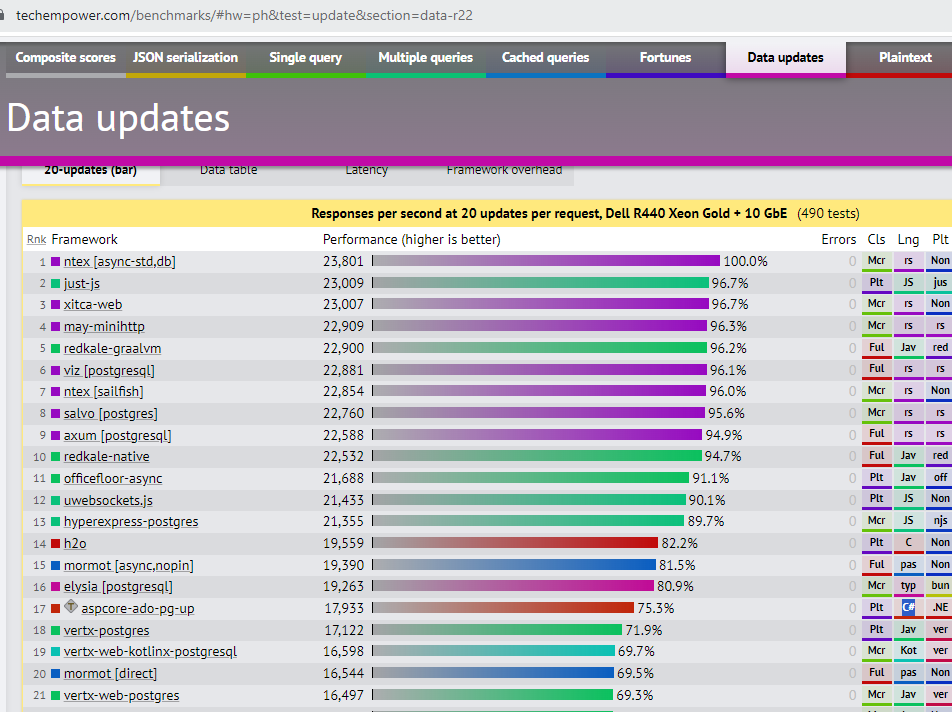This screenshot has height=712, width=952.
Task: Click the Lng column header
Action: click(908, 239)
